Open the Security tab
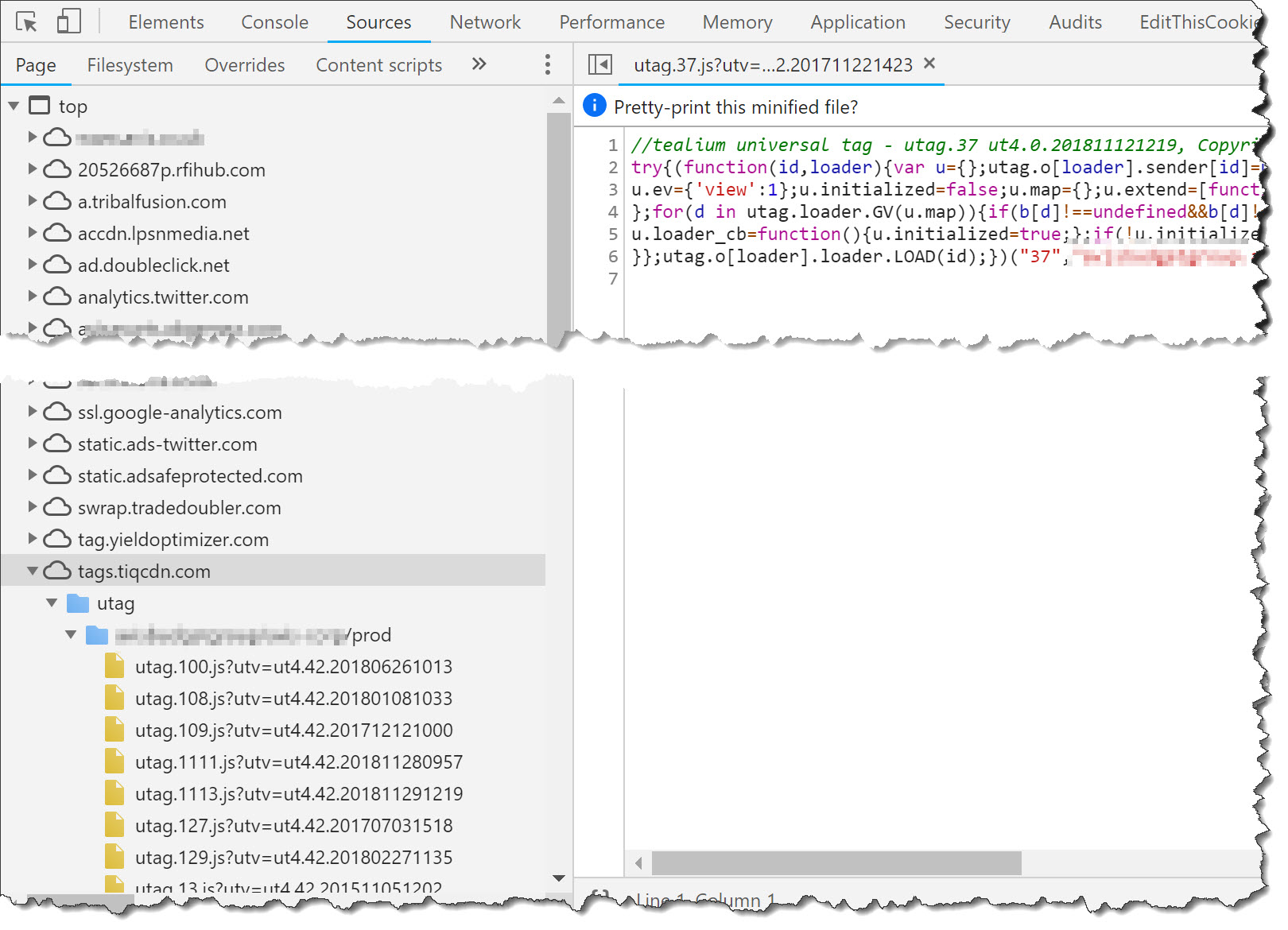This screenshot has height=930, width=1288. coord(976,22)
